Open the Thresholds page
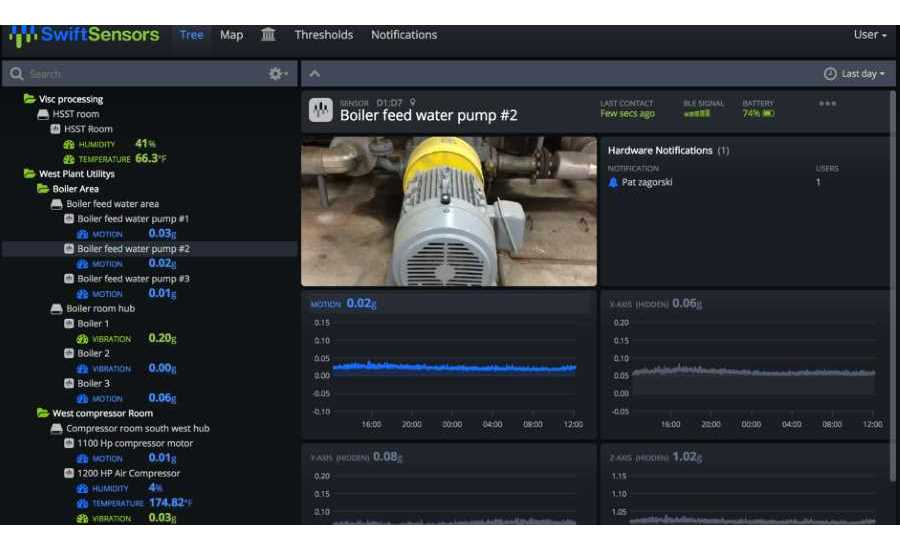The width and height of the screenshot is (900, 550). click(x=323, y=35)
